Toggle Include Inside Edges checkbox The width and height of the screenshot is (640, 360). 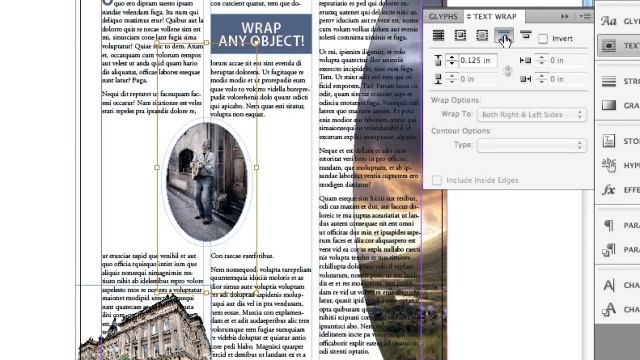437,180
